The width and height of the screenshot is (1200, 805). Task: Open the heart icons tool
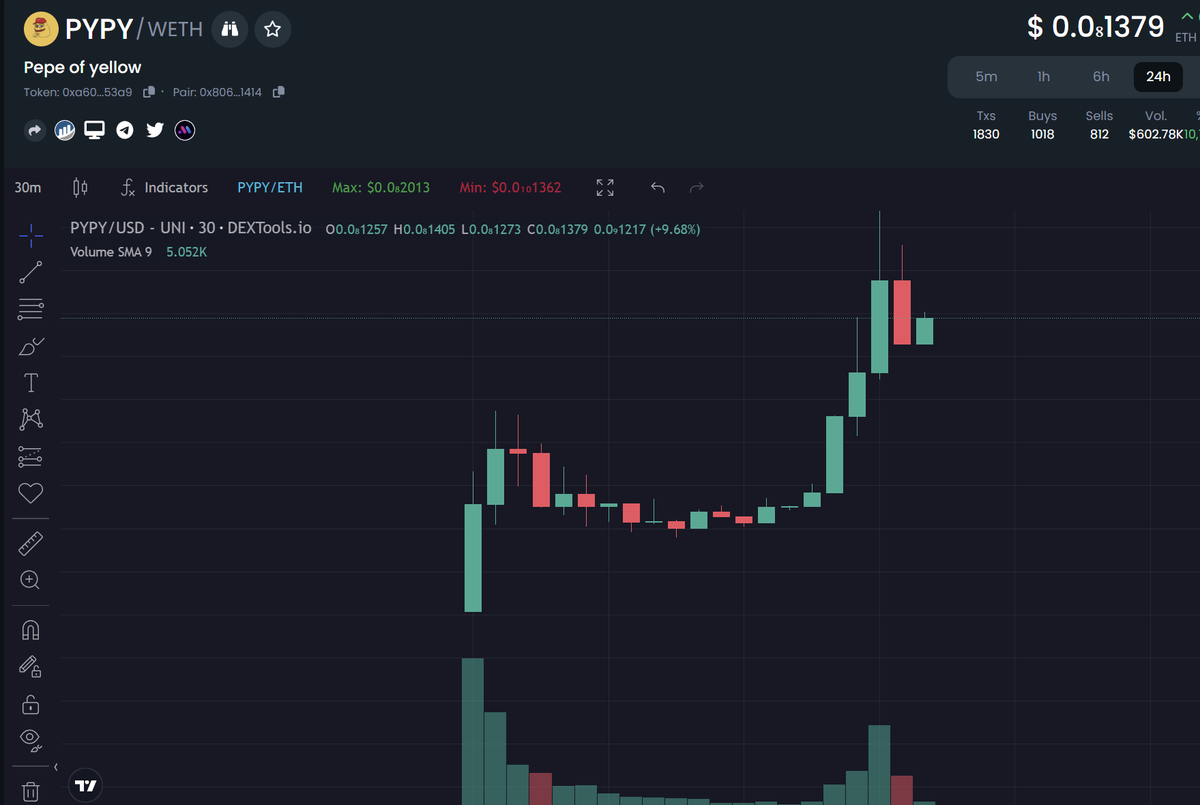(x=31, y=493)
